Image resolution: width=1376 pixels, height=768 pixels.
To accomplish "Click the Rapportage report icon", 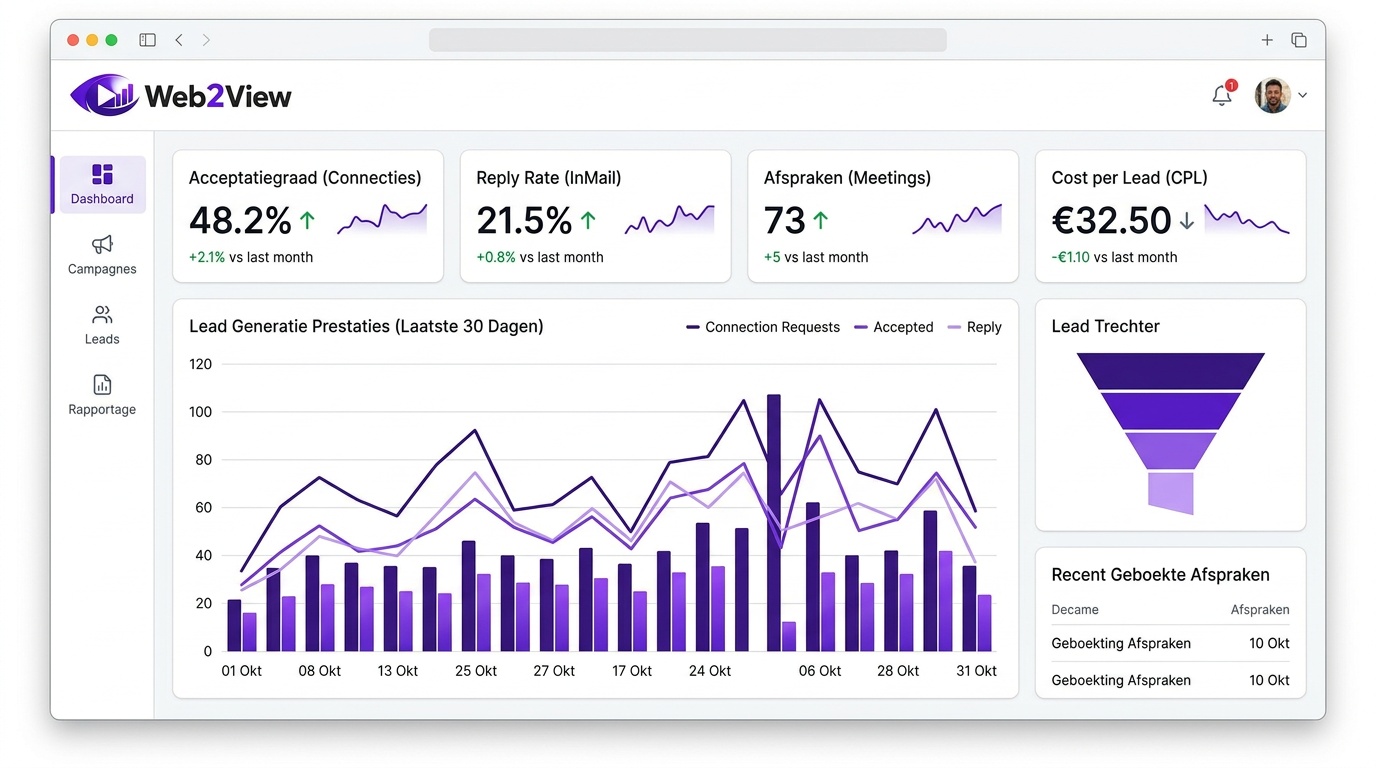I will pos(101,384).
